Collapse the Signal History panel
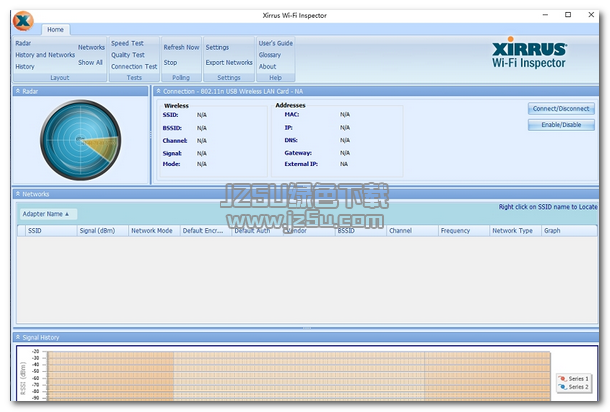The width and height of the screenshot is (610, 412). click(x=18, y=337)
